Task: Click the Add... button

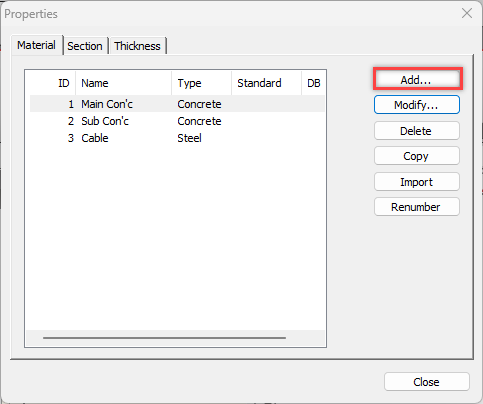Action: click(x=417, y=79)
